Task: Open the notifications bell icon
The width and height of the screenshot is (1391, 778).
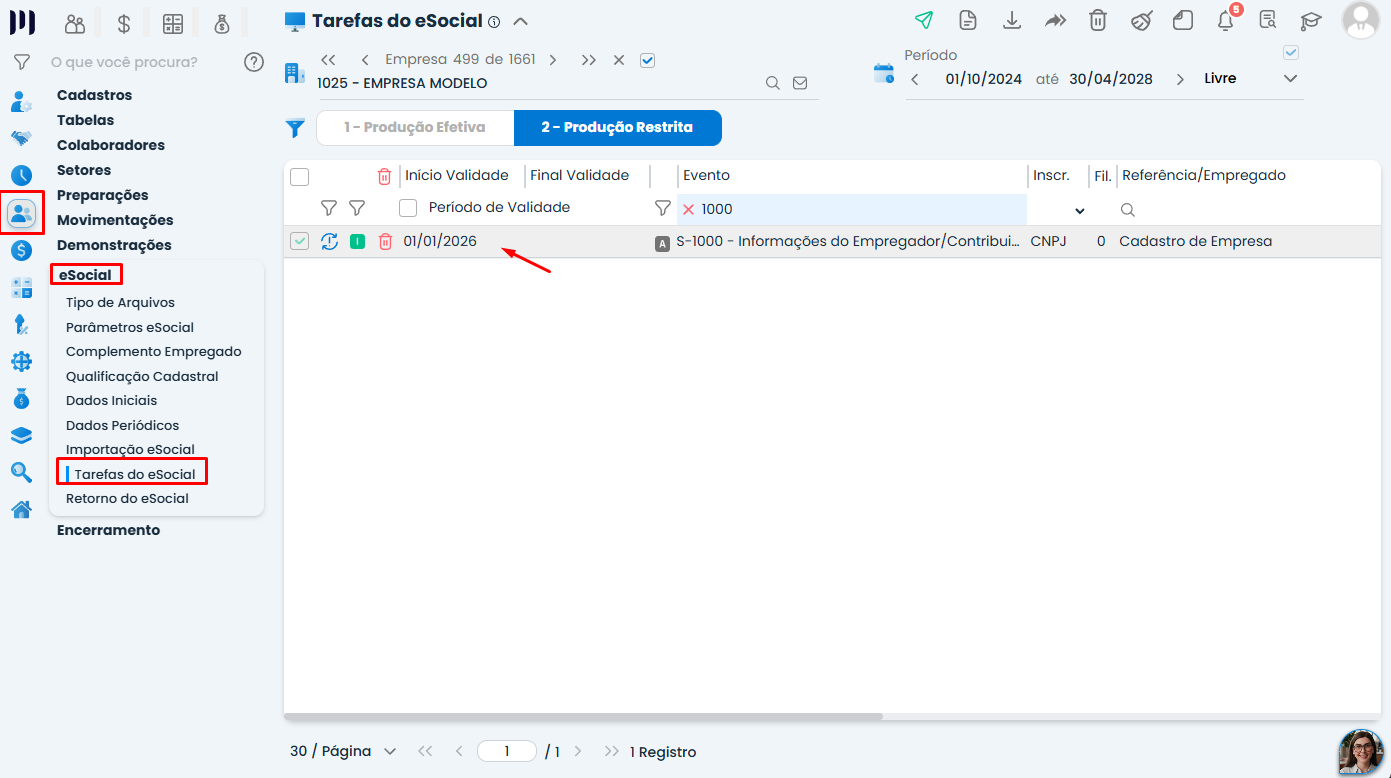Action: coord(1225,20)
